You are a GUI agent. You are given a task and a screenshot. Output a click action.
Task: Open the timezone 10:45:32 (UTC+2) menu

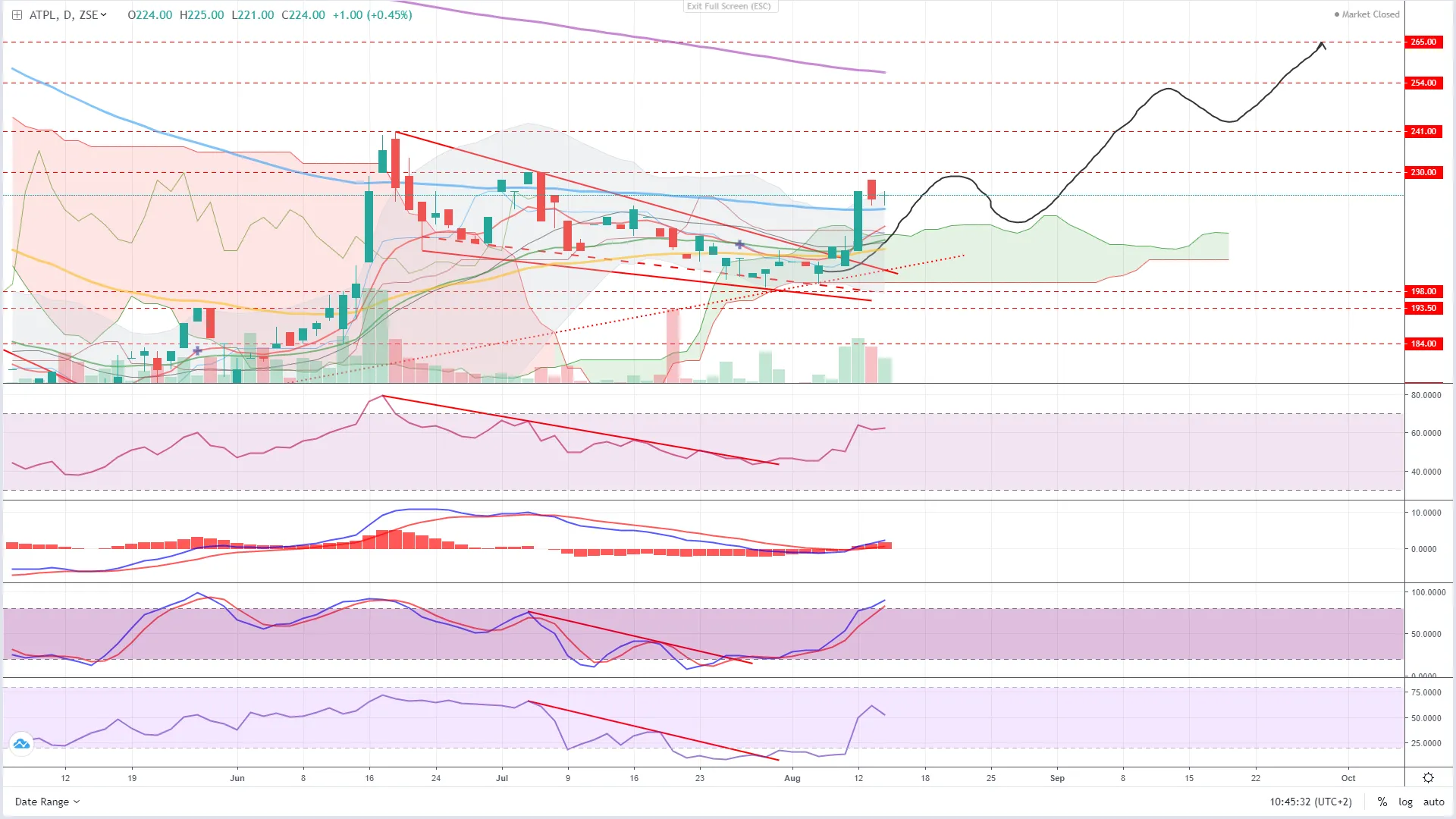pyautogui.click(x=1310, y=802)
